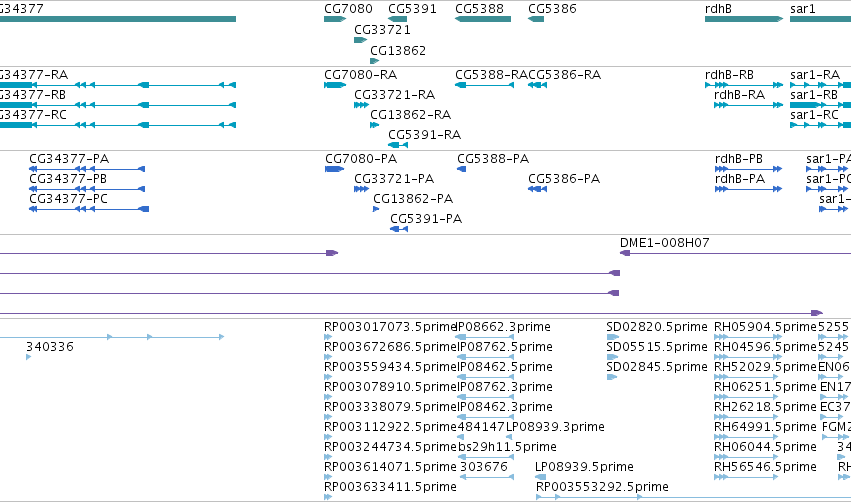Click the sar1-RC transcript label
This screenshot has height=502, width=851.
(x=814, y=115)
